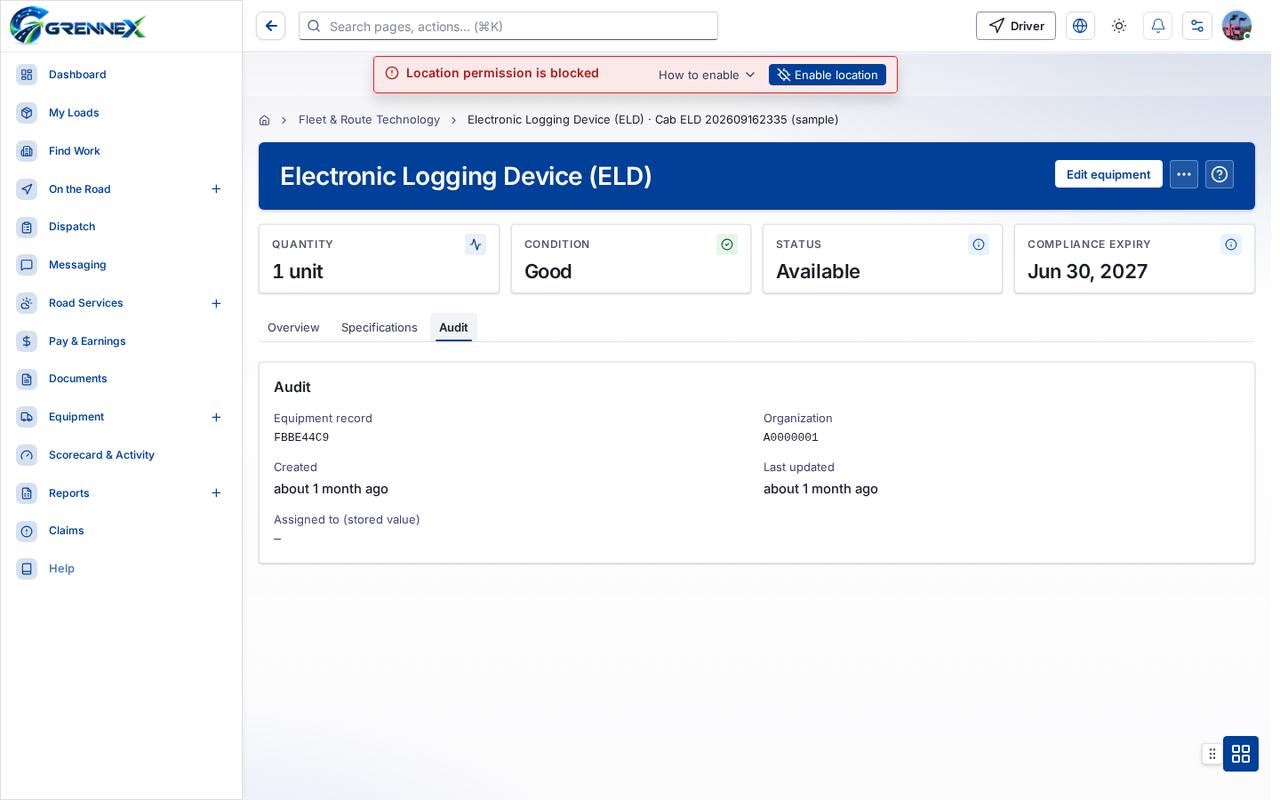
Task: Follow the Fleet & Route Technology breadcrumb
Action: [369, 120]
